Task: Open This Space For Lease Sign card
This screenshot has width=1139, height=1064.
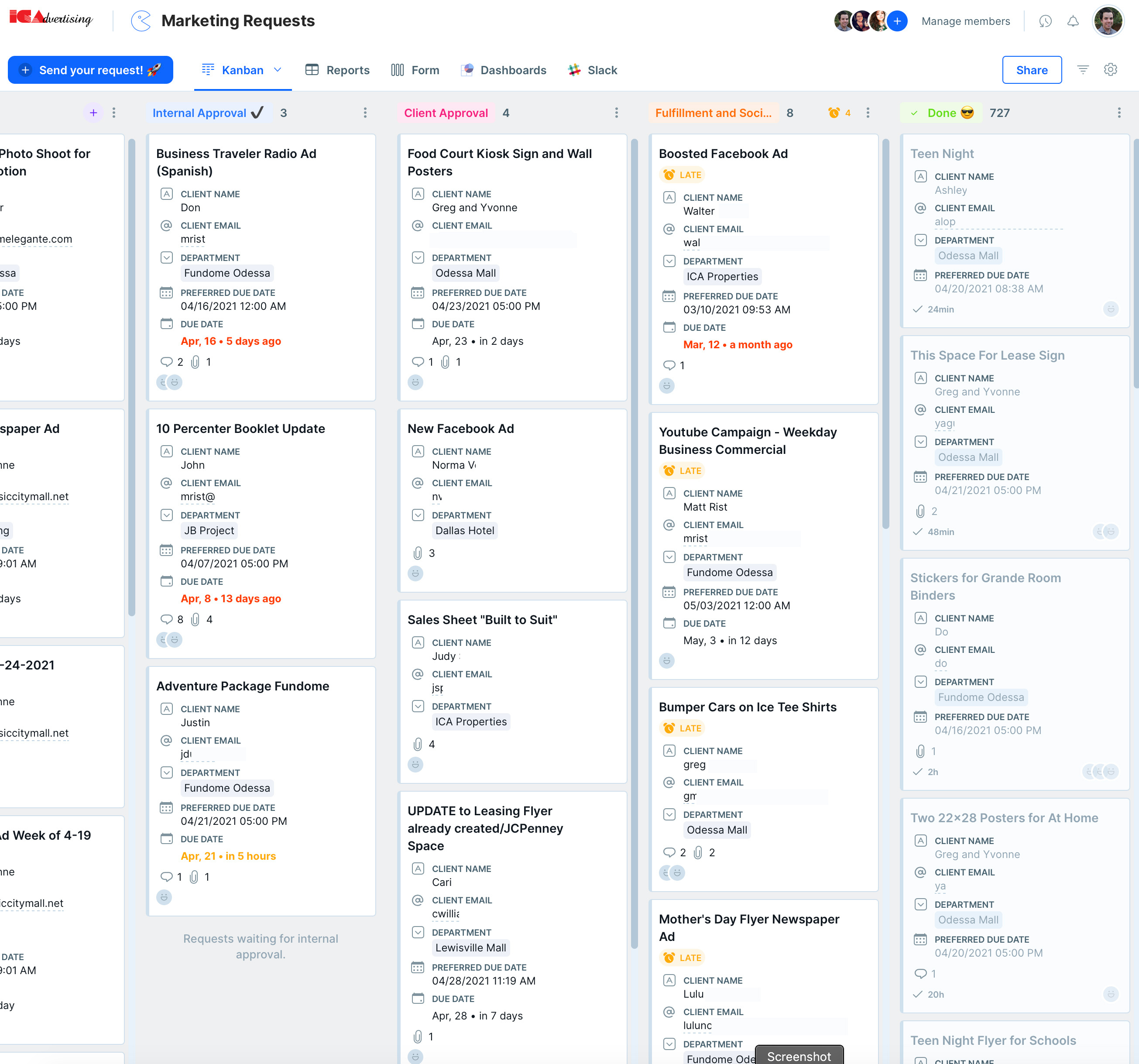Action: coord(1015,443)
